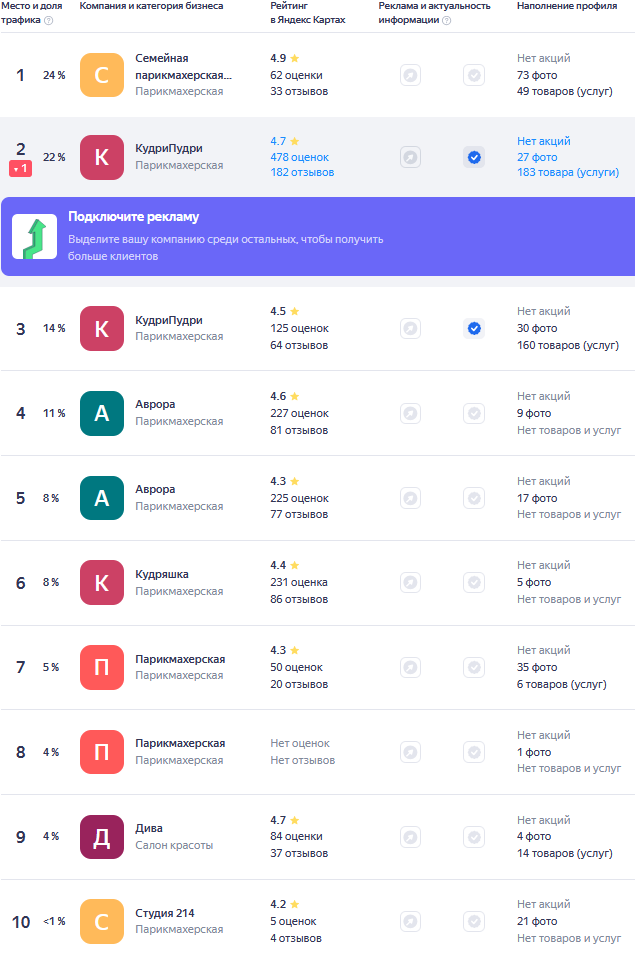
Task: Click '183 товара (услуги)' link
Action: [x=568, y=173]
